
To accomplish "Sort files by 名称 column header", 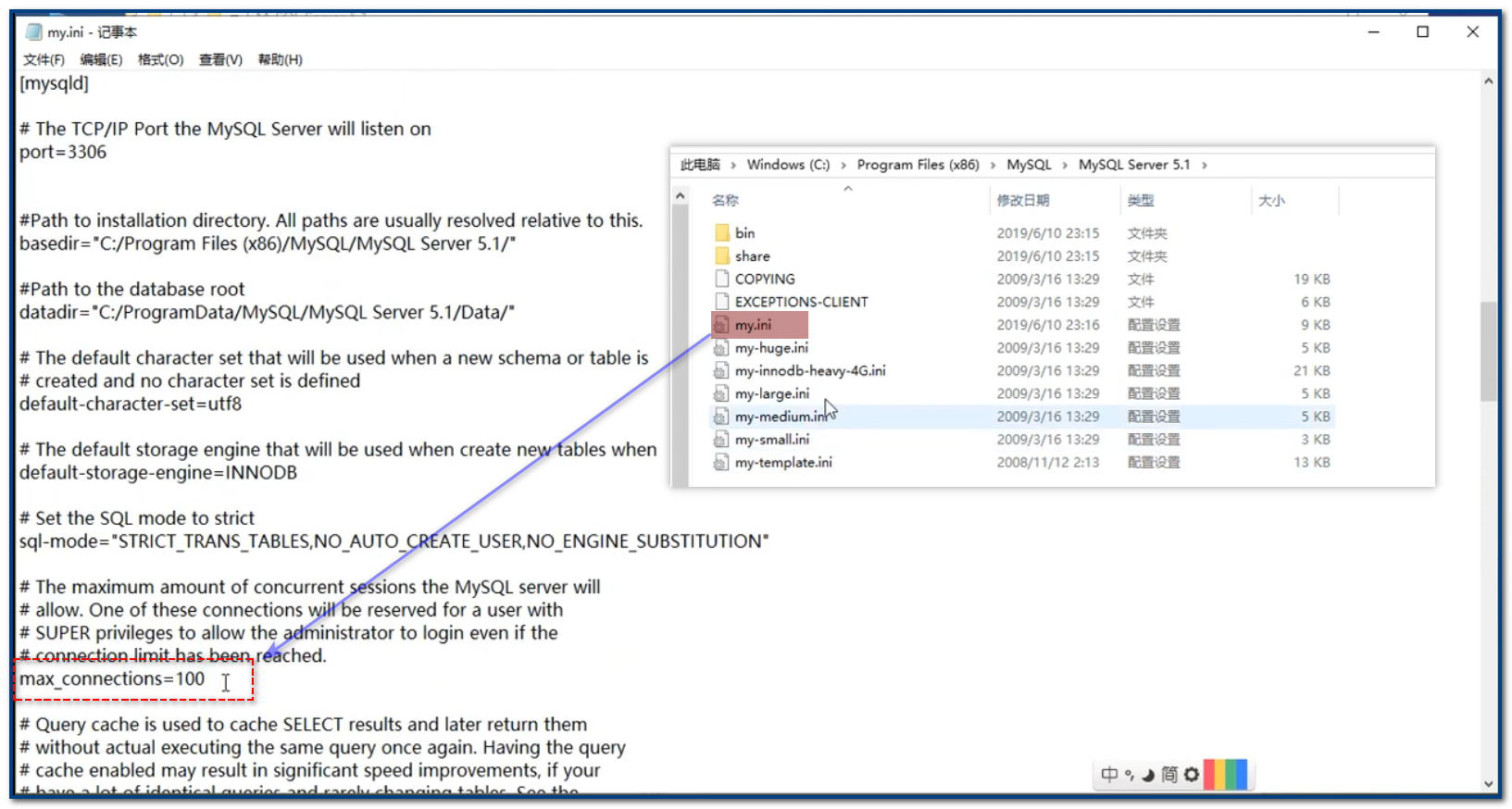I will coord(725,200).
